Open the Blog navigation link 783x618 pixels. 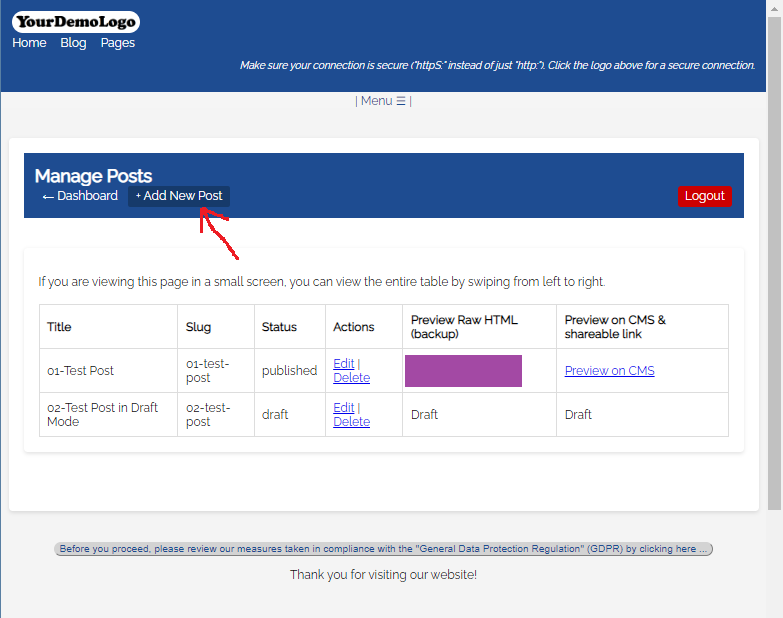coord(73,43)
